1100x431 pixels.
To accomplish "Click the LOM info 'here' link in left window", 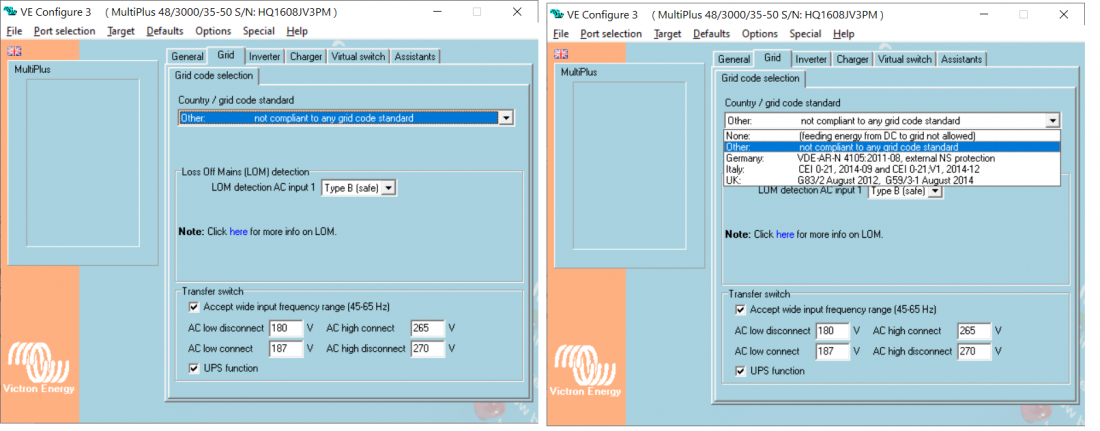I will point(238,232).
